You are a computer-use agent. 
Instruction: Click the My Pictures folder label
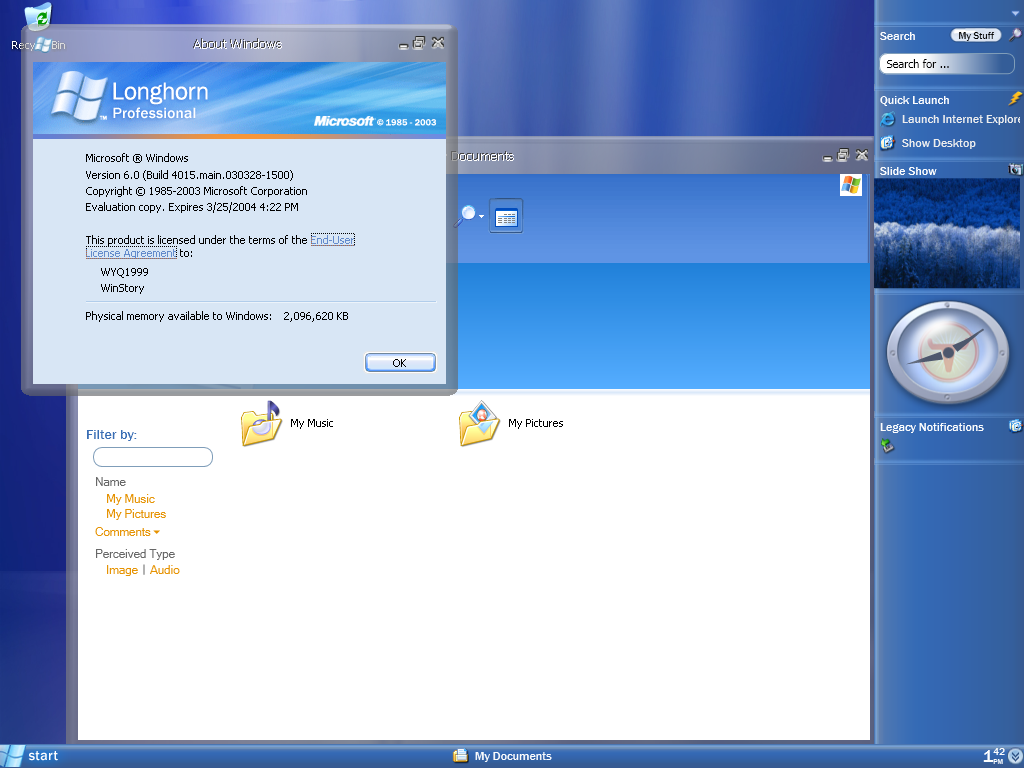(536, 423)
